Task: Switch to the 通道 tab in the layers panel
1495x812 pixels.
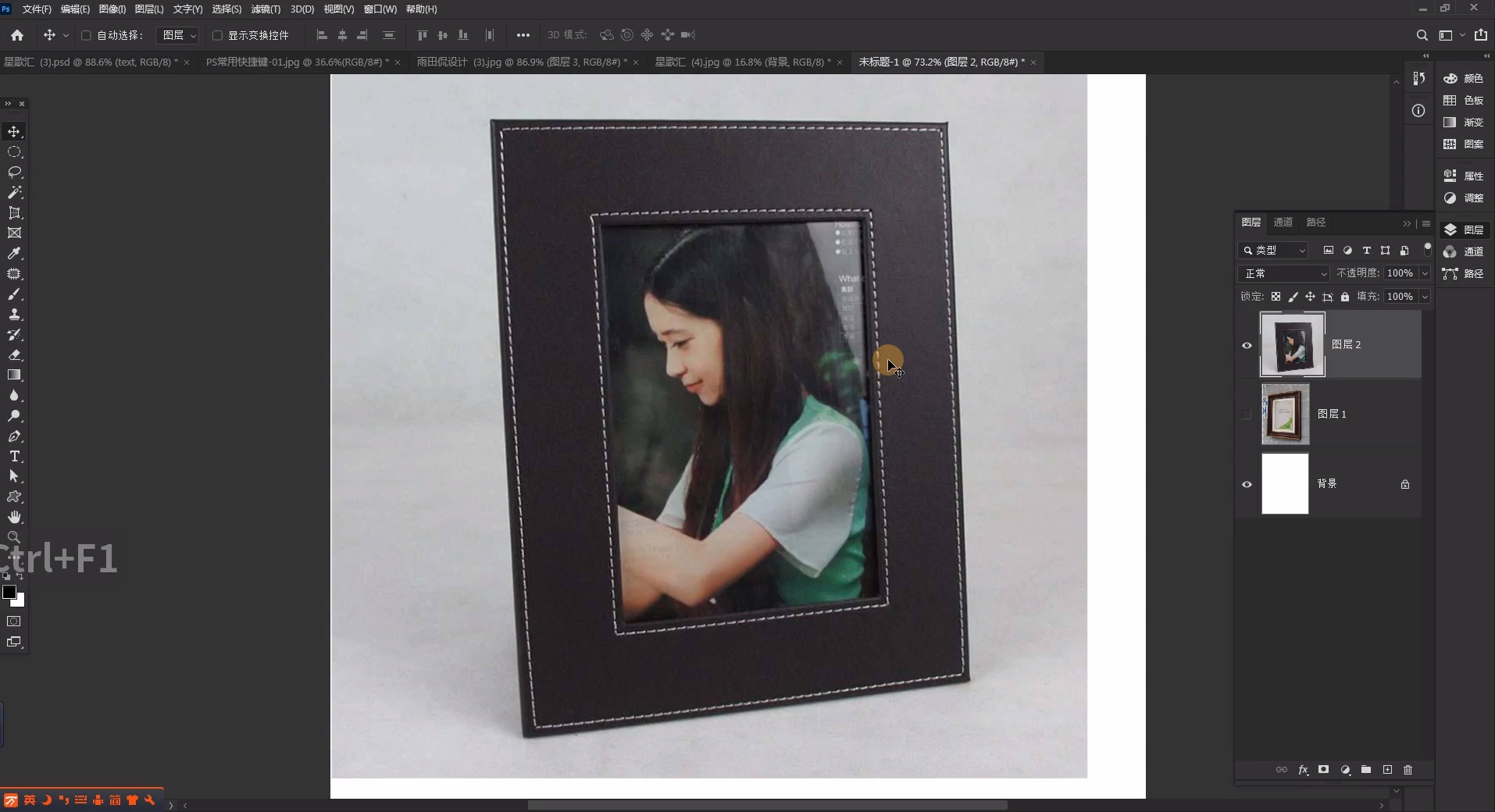Action: [1283, 223]
